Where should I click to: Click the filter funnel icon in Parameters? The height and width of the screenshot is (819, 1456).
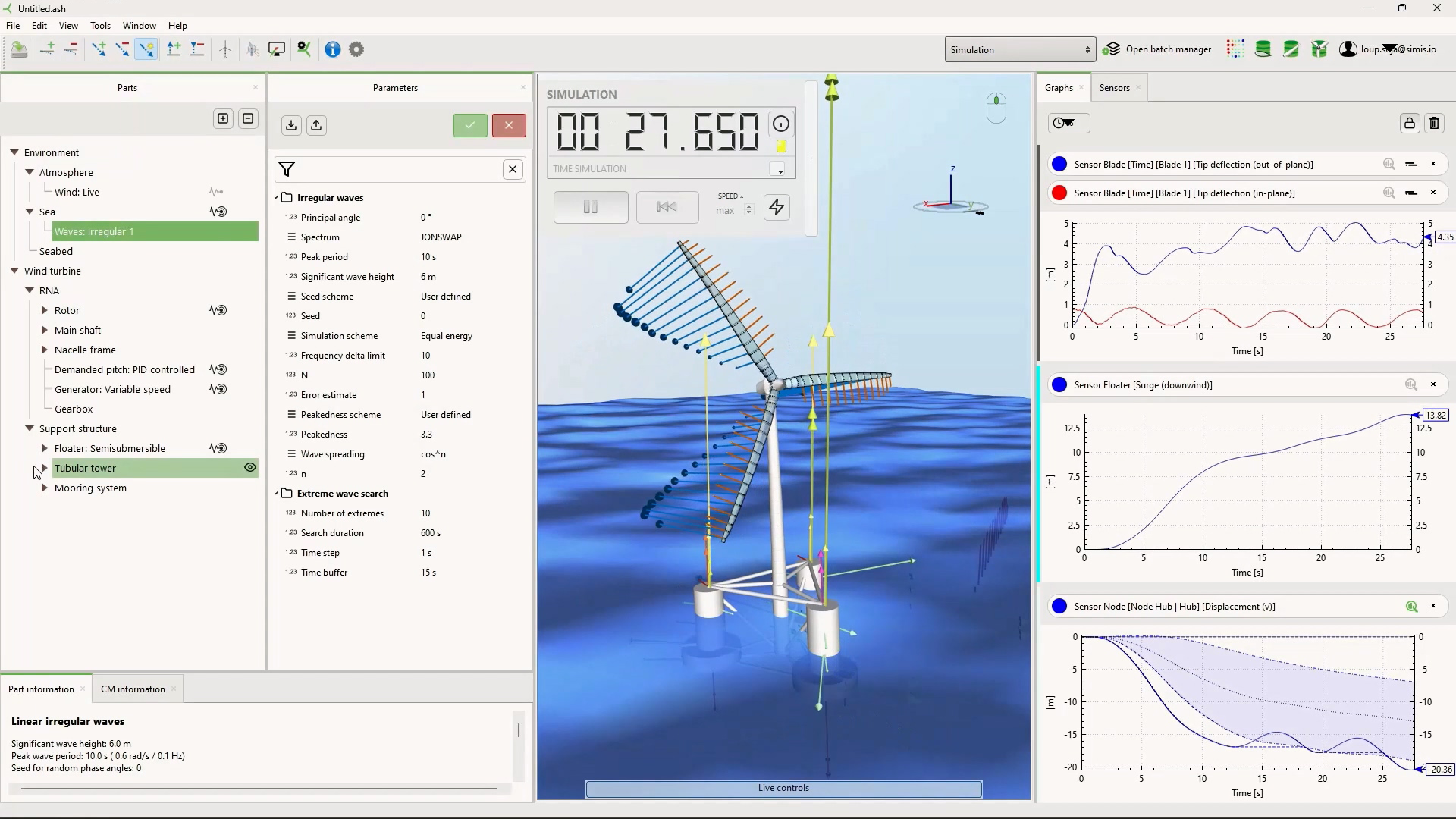(x=287, y=170)
